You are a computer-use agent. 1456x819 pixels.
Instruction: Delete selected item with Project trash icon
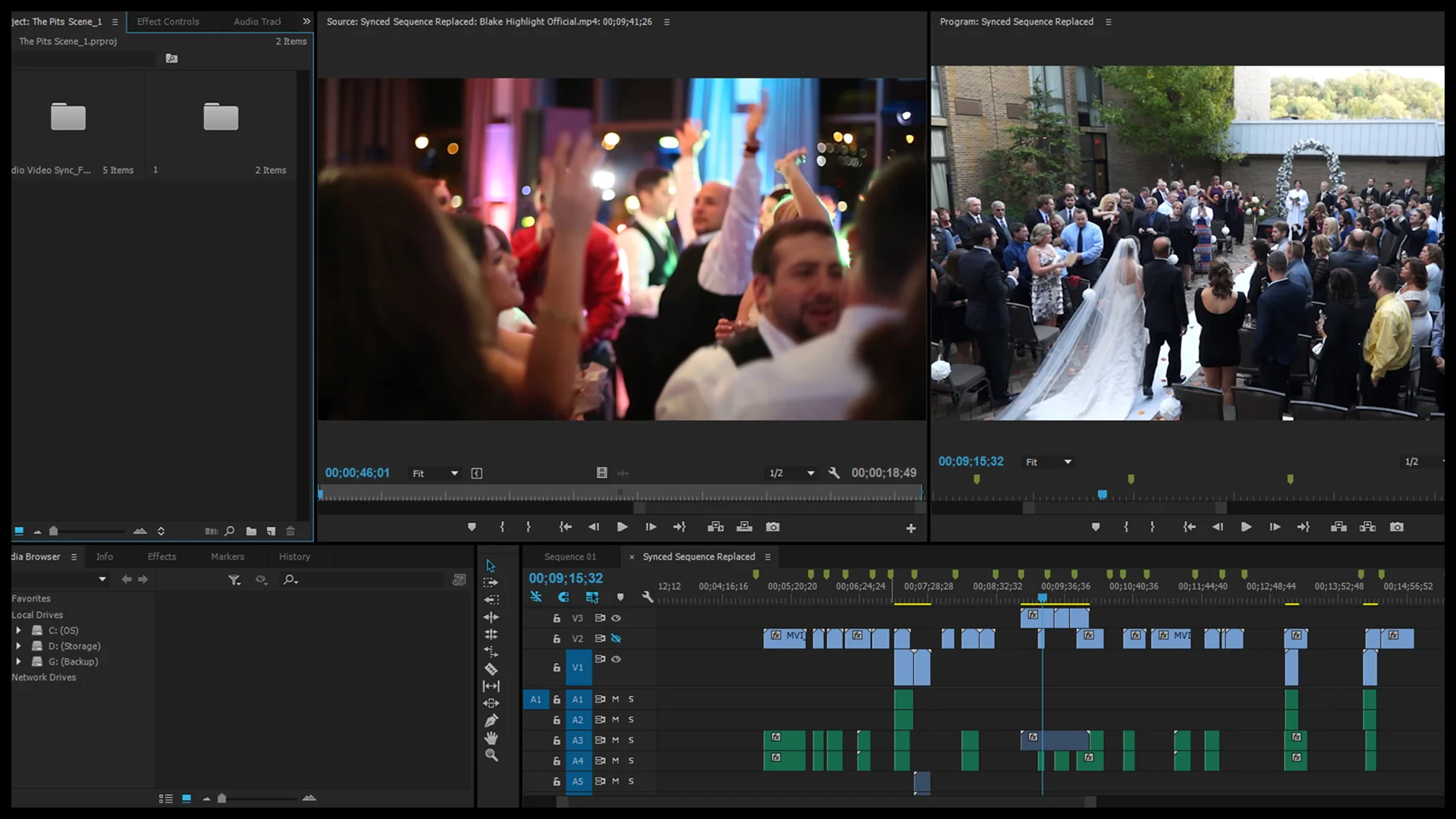[x=290, y=531]
